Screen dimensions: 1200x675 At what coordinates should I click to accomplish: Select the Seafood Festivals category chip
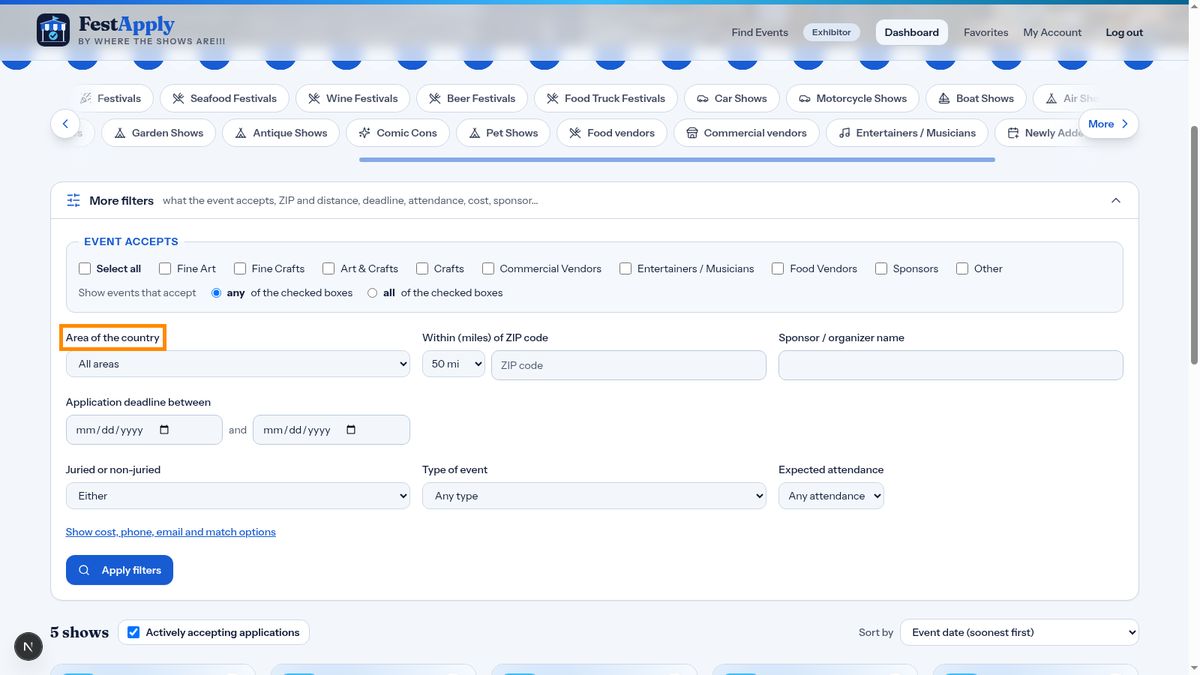pos(224,98)
